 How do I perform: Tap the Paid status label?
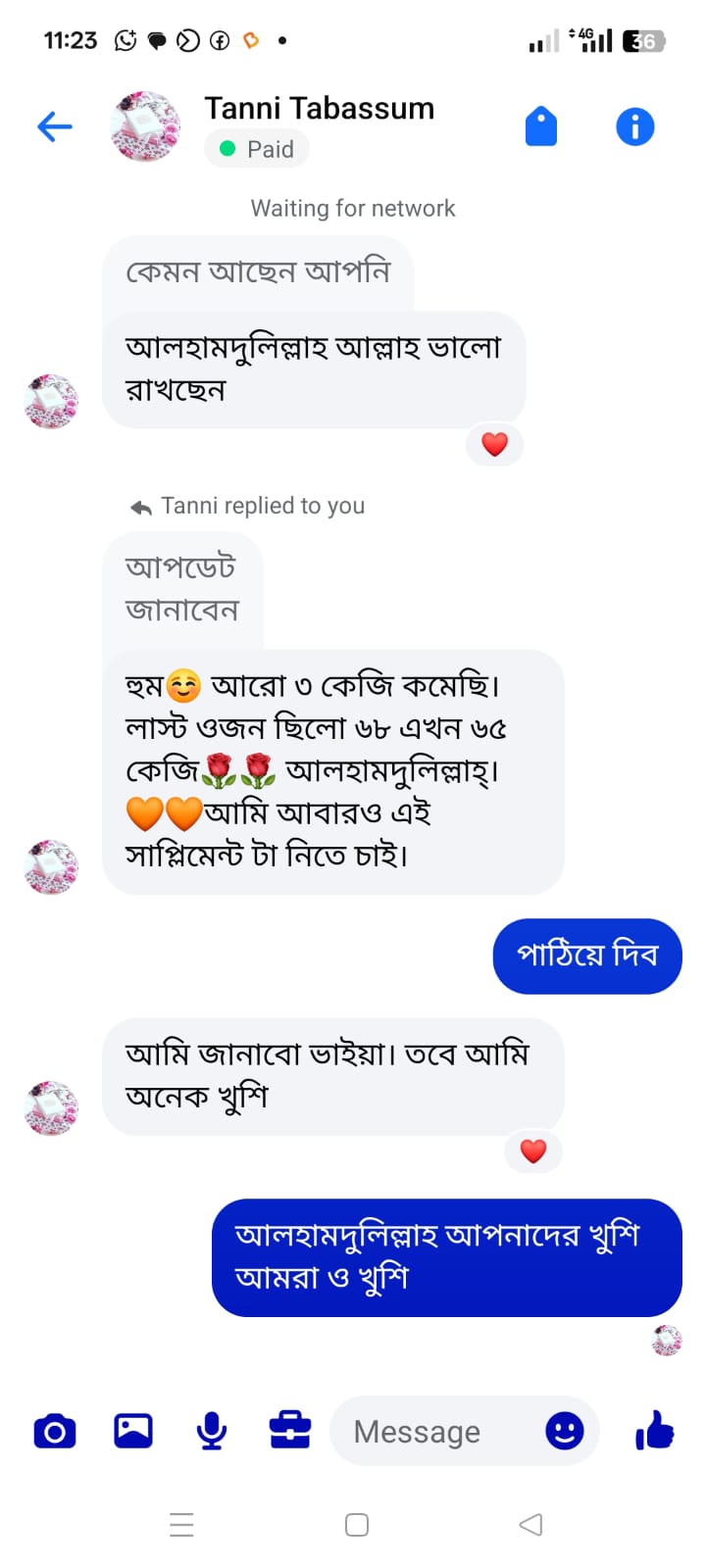tap(257, 149)
